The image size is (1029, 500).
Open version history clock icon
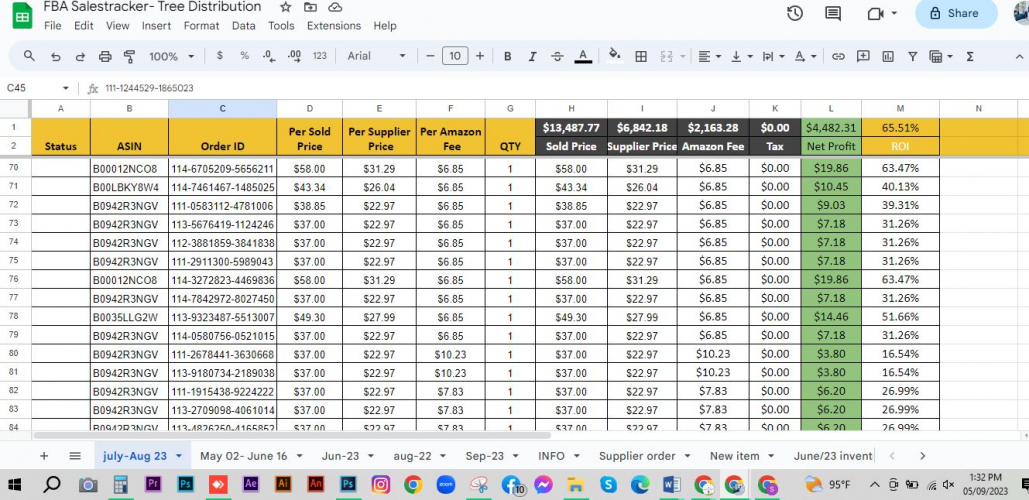coord(795,13)
